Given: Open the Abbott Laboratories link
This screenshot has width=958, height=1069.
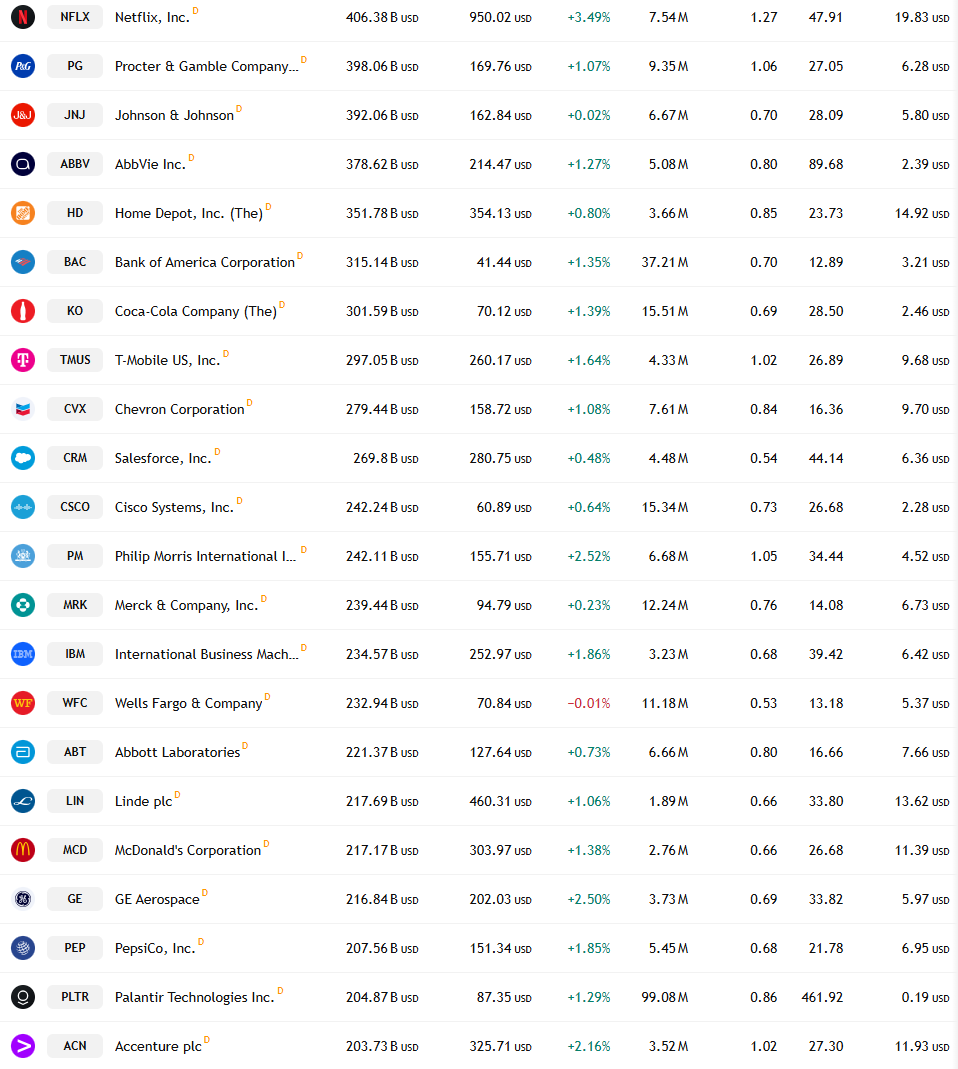Looking at the screenshot, I should 177,752.
